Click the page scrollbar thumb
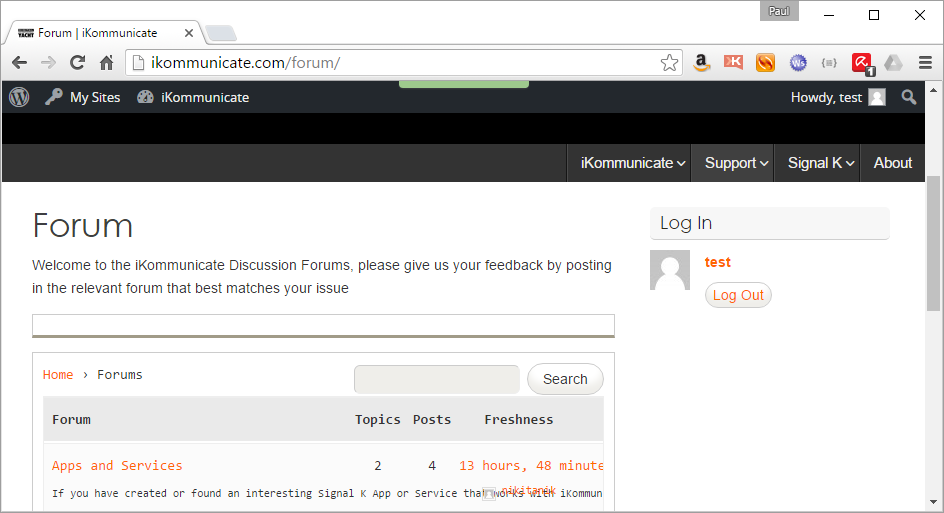 [x=933, y=243]
